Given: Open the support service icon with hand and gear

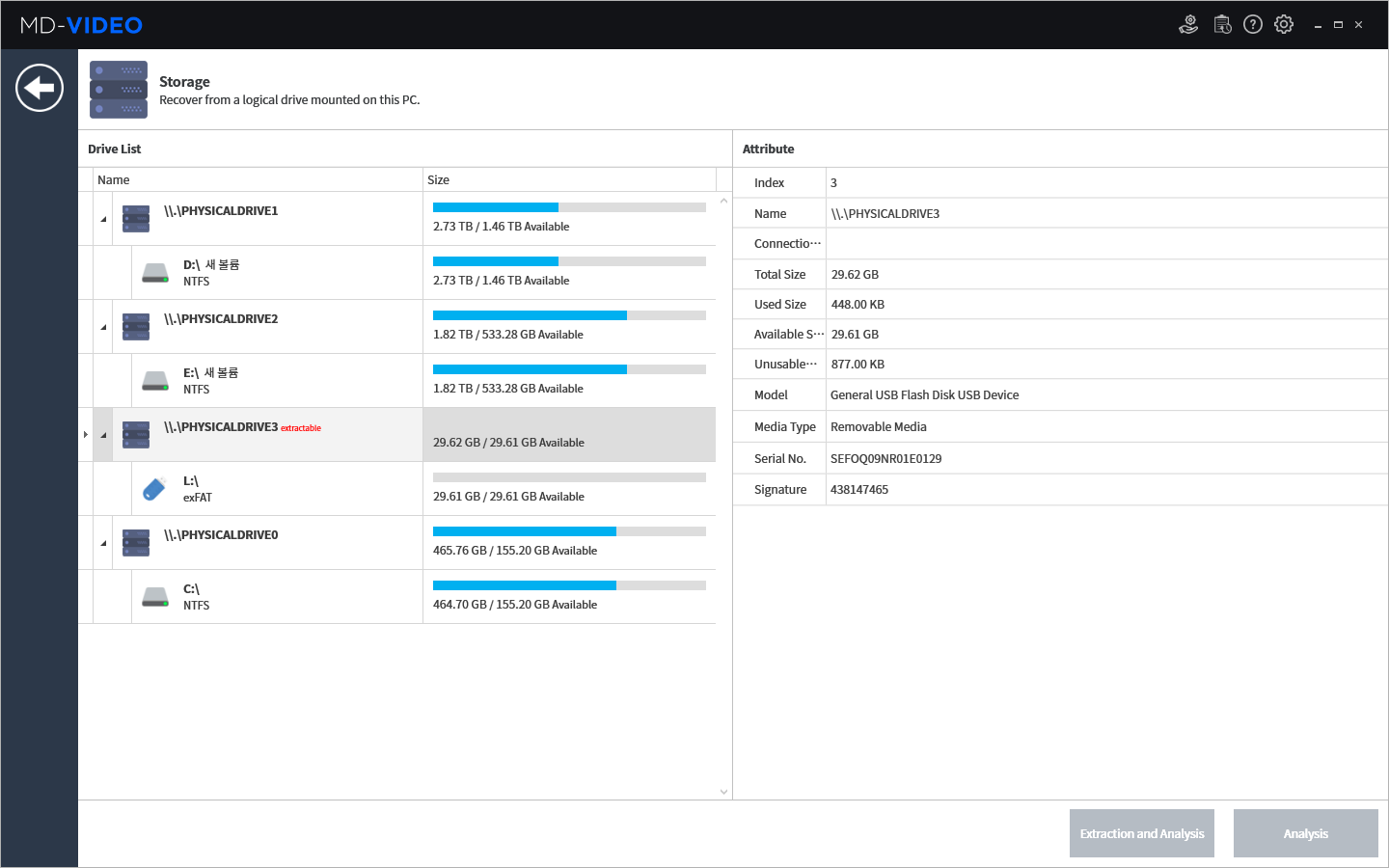Looking at the screenshot, I should click(x=1188, y=25).
